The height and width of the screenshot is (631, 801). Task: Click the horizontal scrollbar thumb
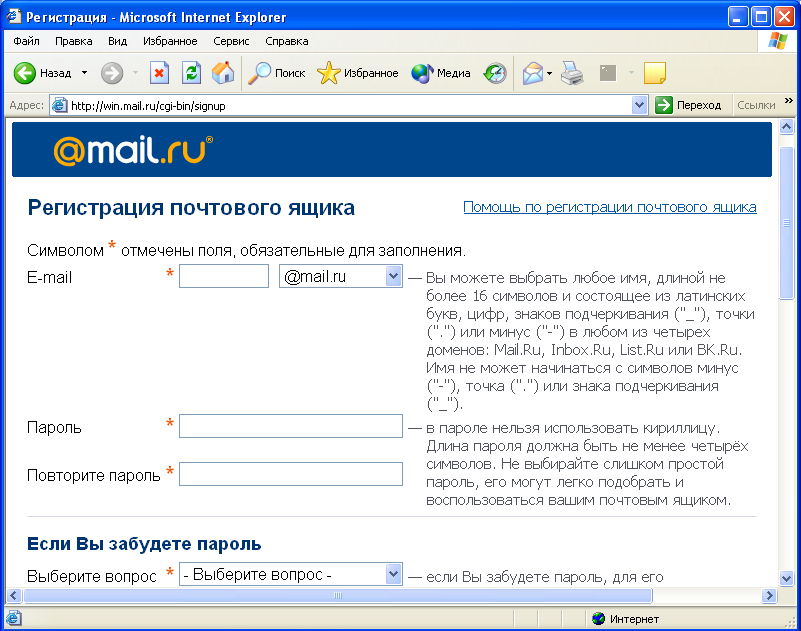(x=338, y=595)
